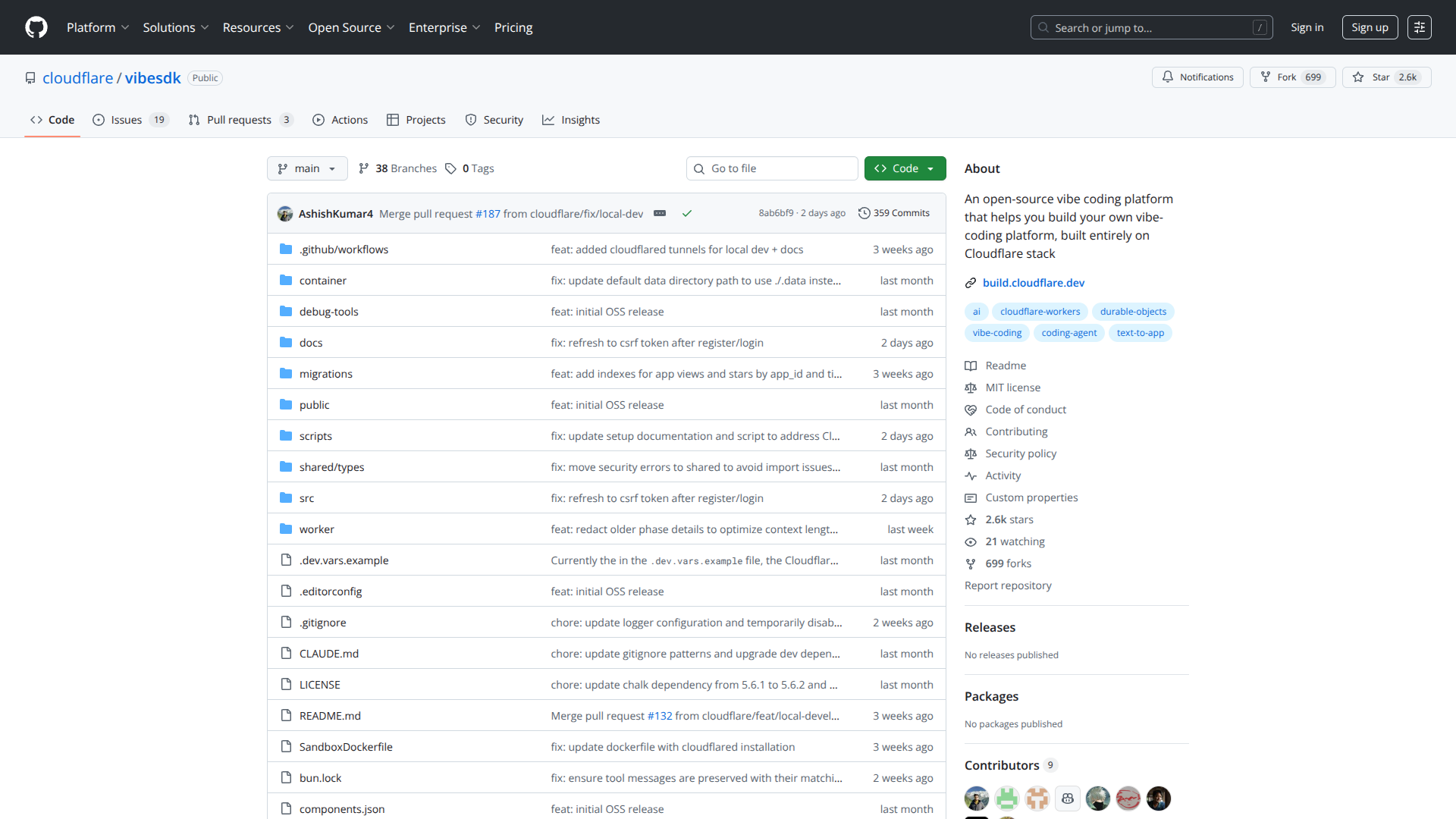Viewport: 1456px width, 819px height.
Task: Click the Go to file search field
Action: click(772, 168)
